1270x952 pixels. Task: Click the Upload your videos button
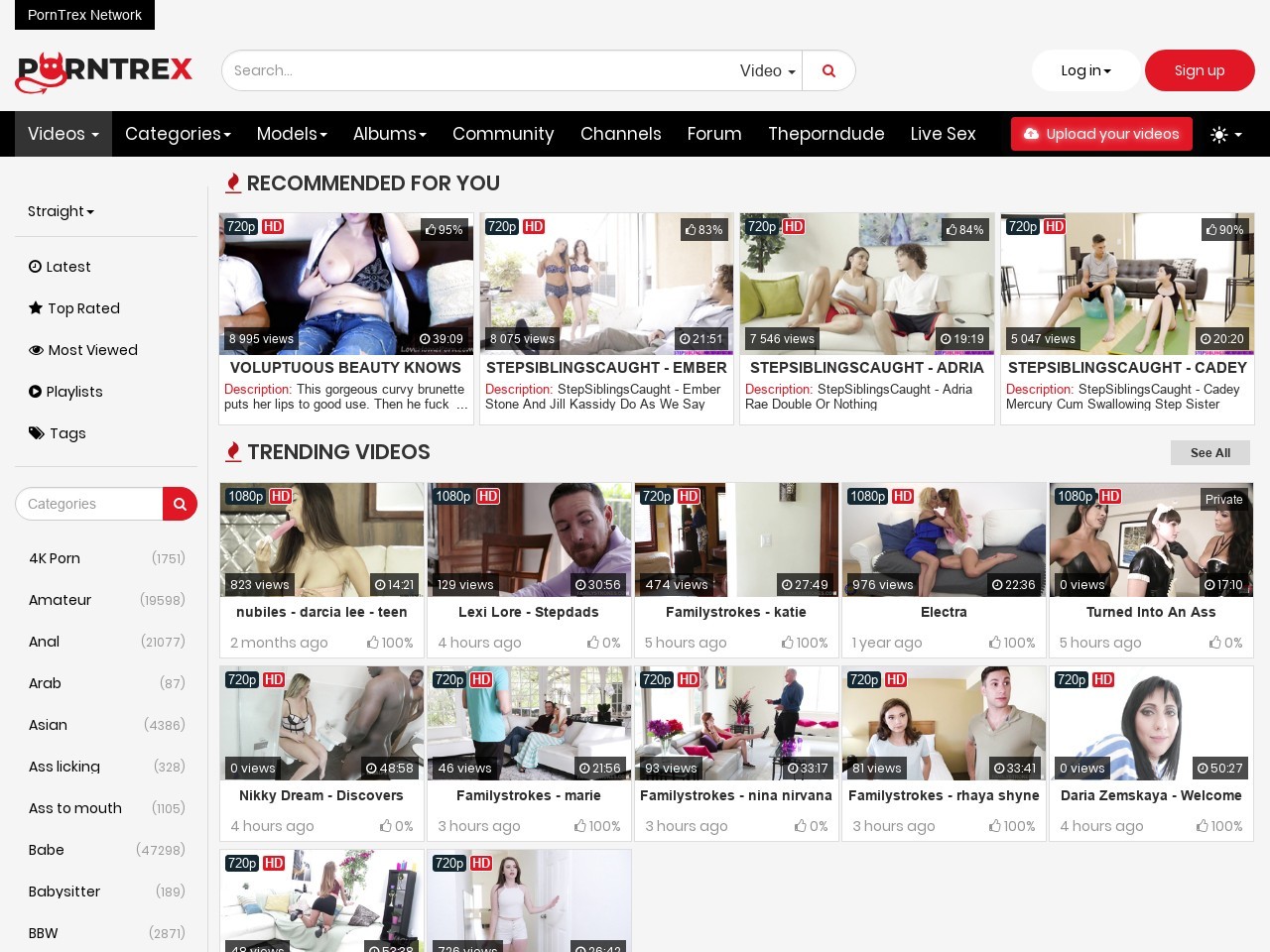coord(1101,134)
